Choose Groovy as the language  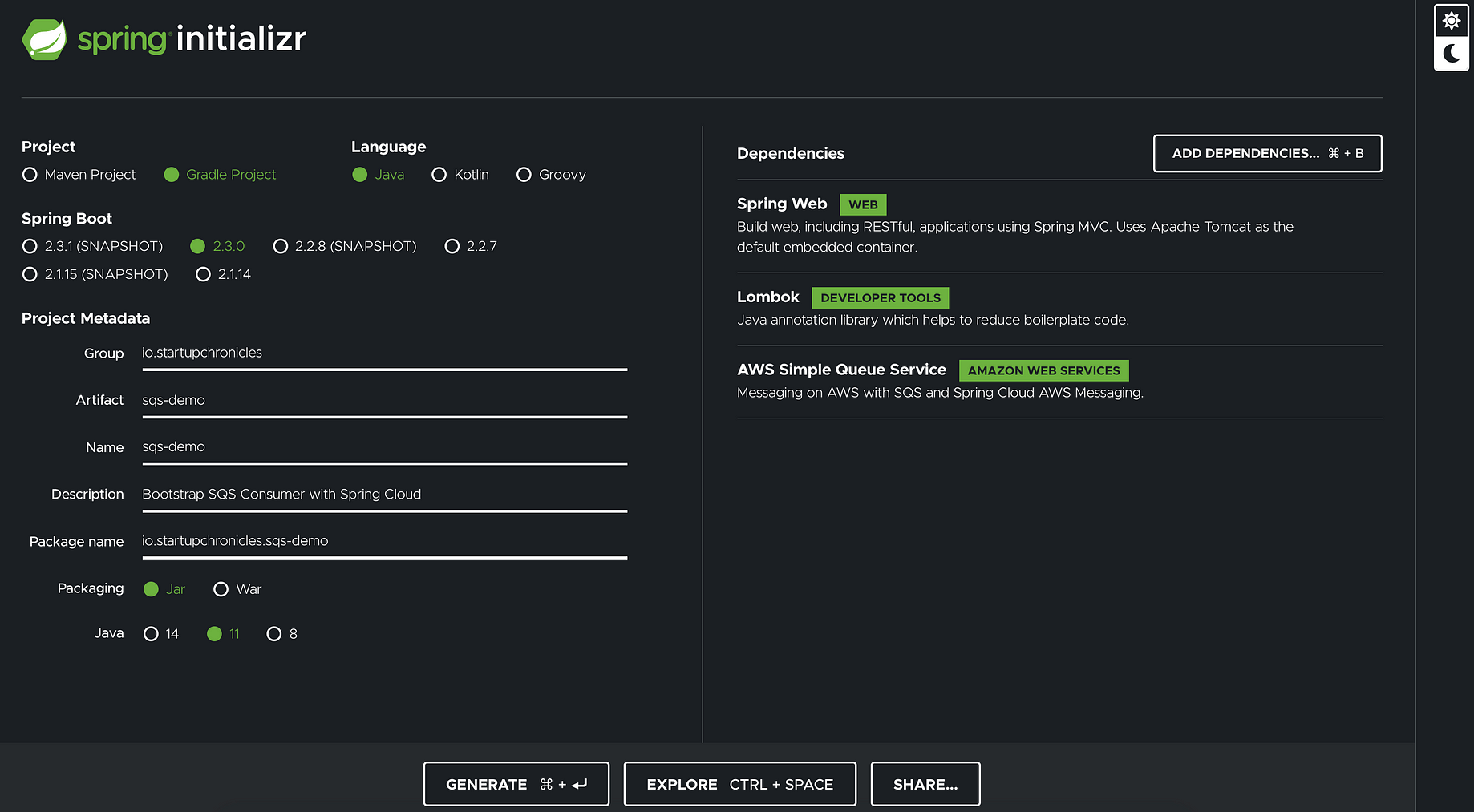[552, 175]
